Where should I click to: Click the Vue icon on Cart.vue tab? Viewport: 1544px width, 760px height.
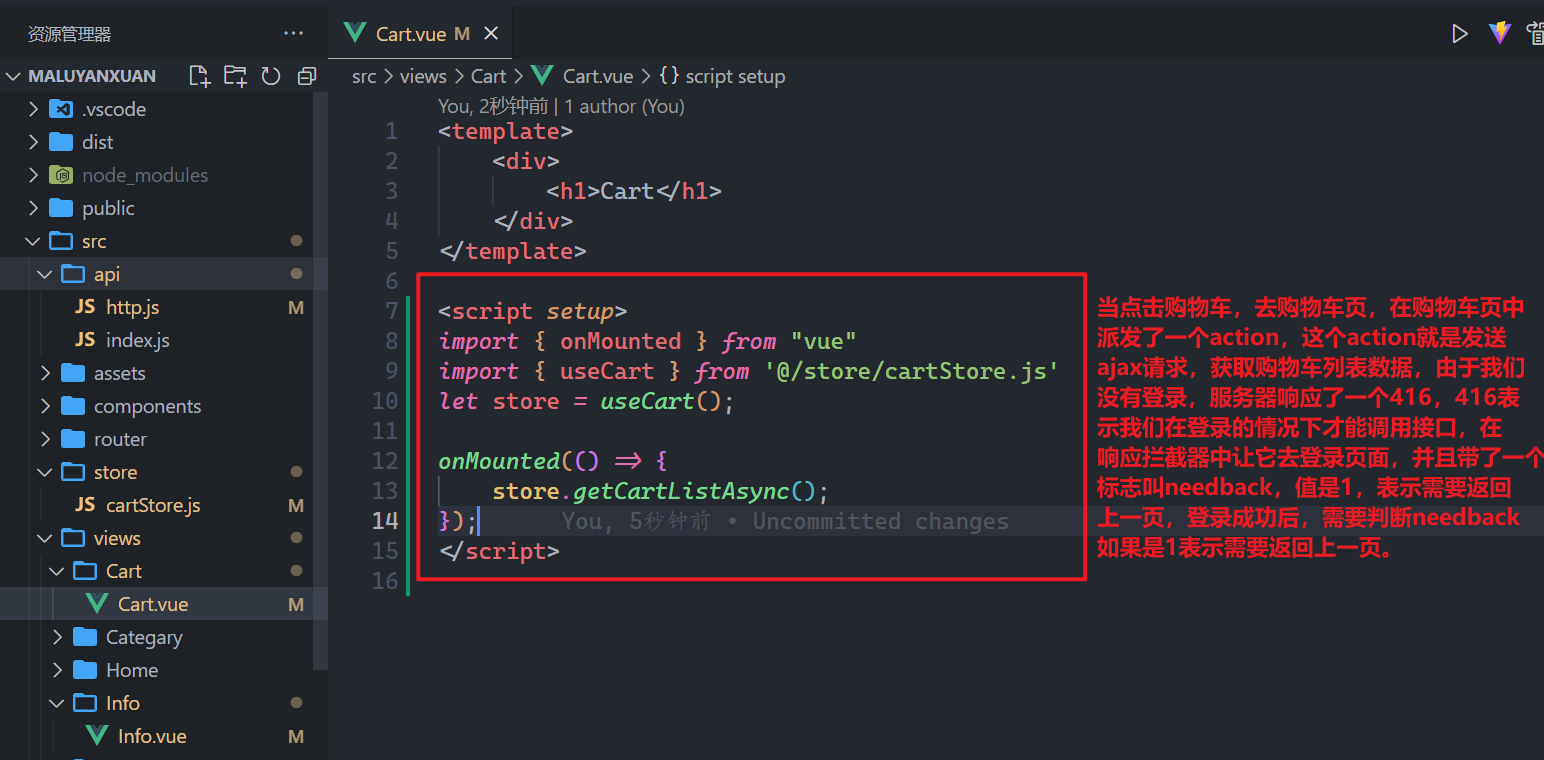click(x=354, y=33)
